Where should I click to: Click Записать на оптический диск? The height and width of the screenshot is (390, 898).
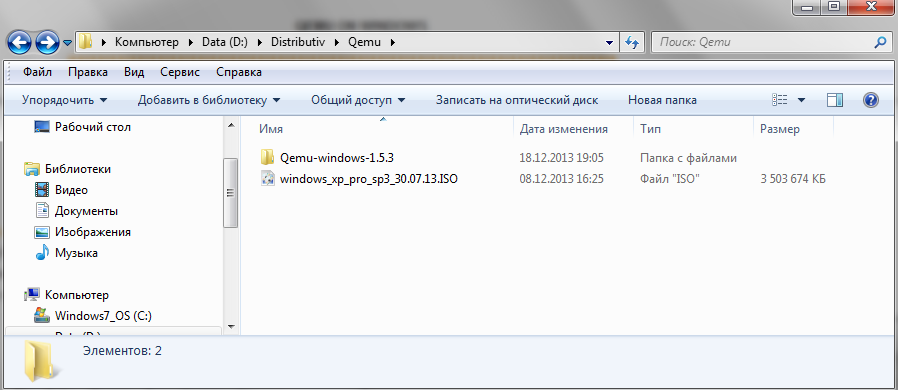(x=517, y=100)
